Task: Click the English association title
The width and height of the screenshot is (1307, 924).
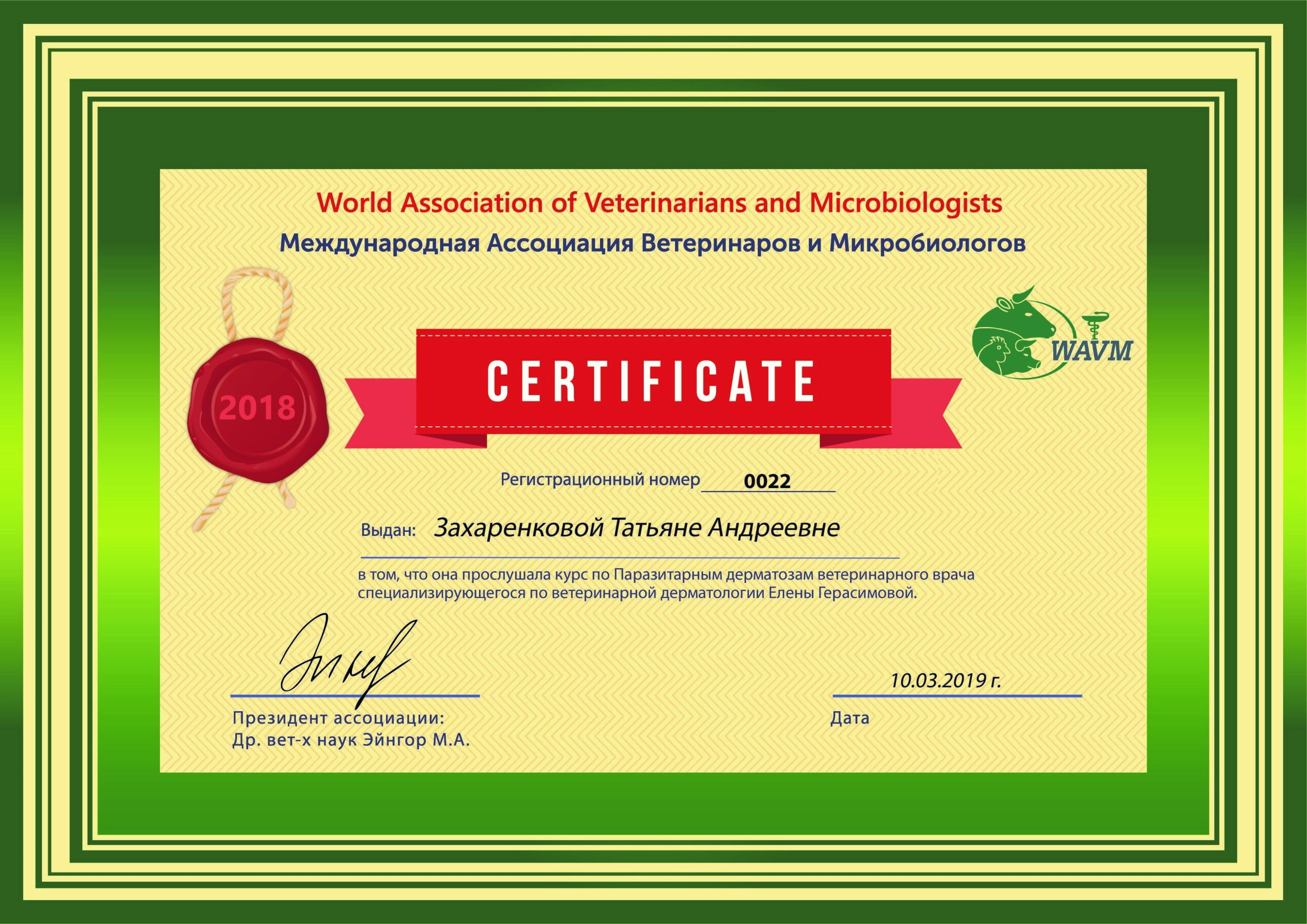Action: pyautogui.click(x=659, y=203)
